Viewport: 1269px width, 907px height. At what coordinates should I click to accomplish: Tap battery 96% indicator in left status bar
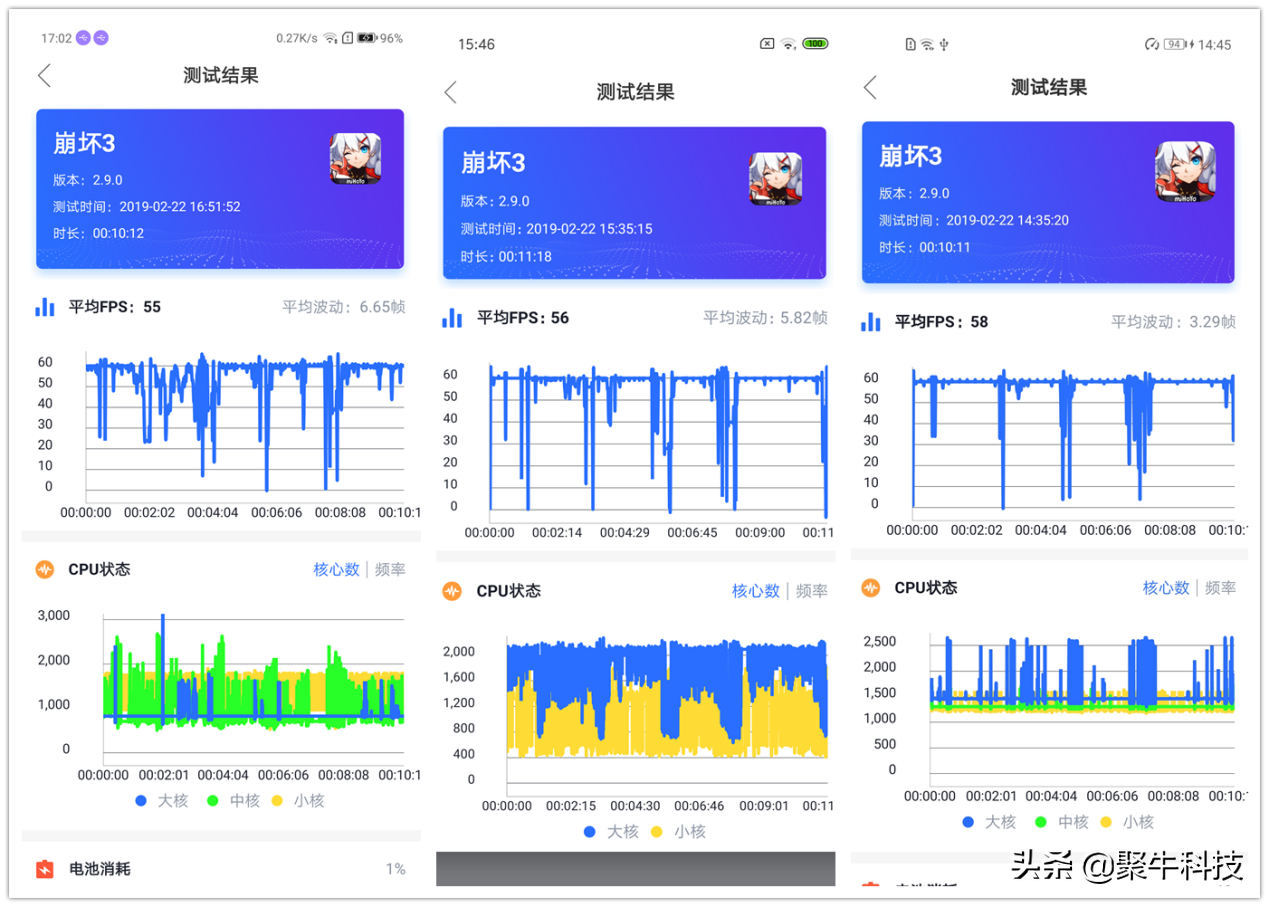[380, 38]
